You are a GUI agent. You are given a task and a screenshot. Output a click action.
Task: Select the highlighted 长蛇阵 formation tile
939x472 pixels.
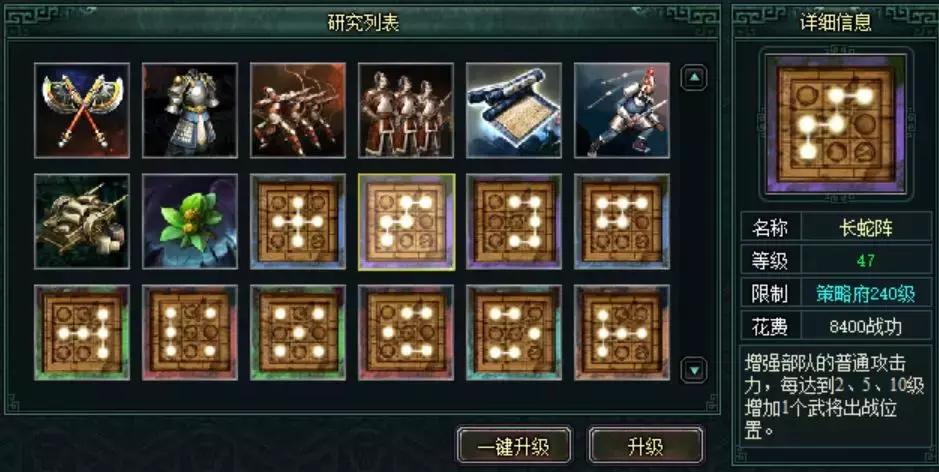coord(406,222)
